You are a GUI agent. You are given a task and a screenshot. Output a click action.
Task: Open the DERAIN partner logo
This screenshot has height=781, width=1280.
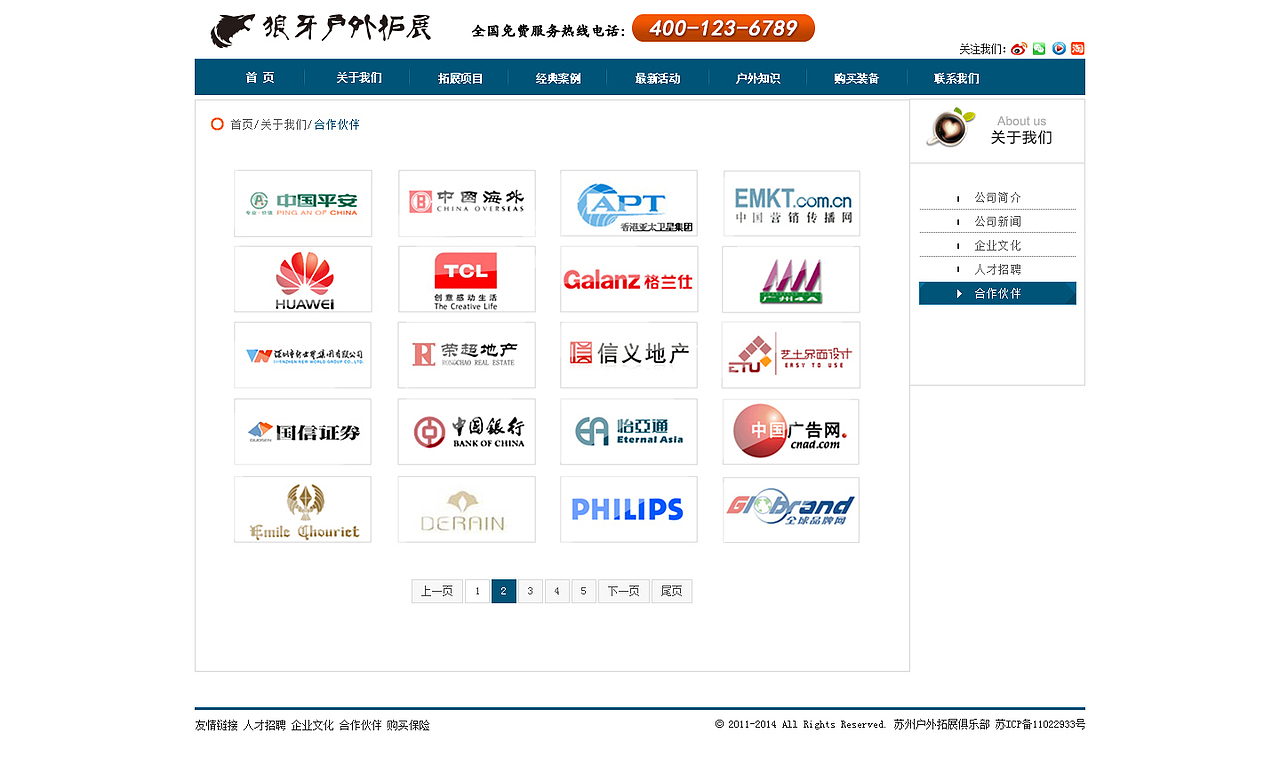click(467, 509)
